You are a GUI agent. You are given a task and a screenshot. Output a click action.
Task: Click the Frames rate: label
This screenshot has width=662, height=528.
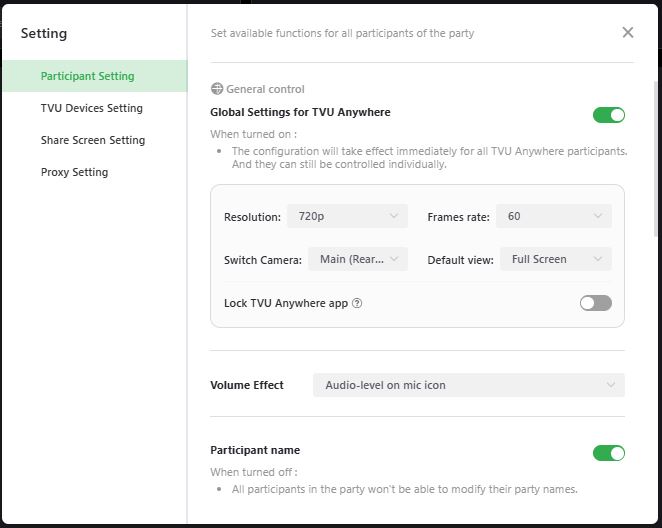click(x=459, y=217)
